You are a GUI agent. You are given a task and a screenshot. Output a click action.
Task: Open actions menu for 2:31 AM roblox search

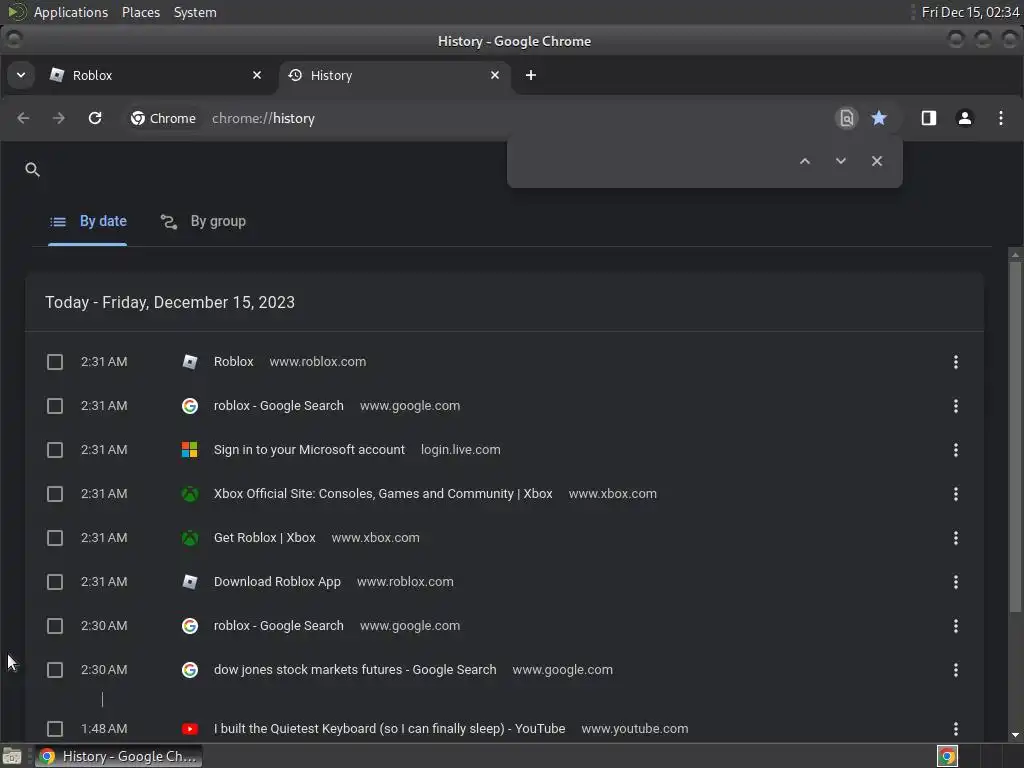click(x=955, y=406)
